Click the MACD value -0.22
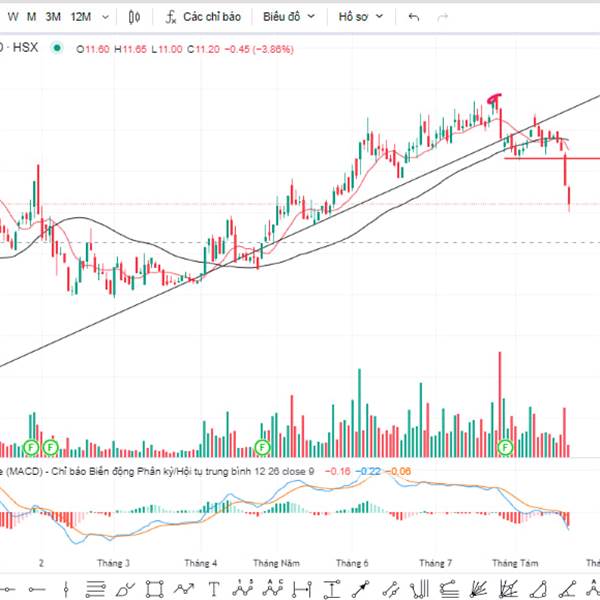Screen dimensions: 600x600 click(368, 471)
